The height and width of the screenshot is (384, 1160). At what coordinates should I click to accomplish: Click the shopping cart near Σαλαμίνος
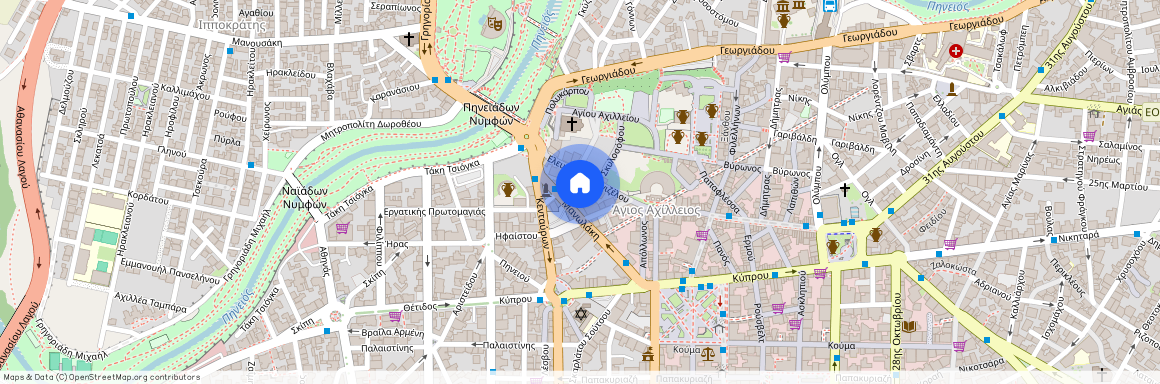[1090, 136]
